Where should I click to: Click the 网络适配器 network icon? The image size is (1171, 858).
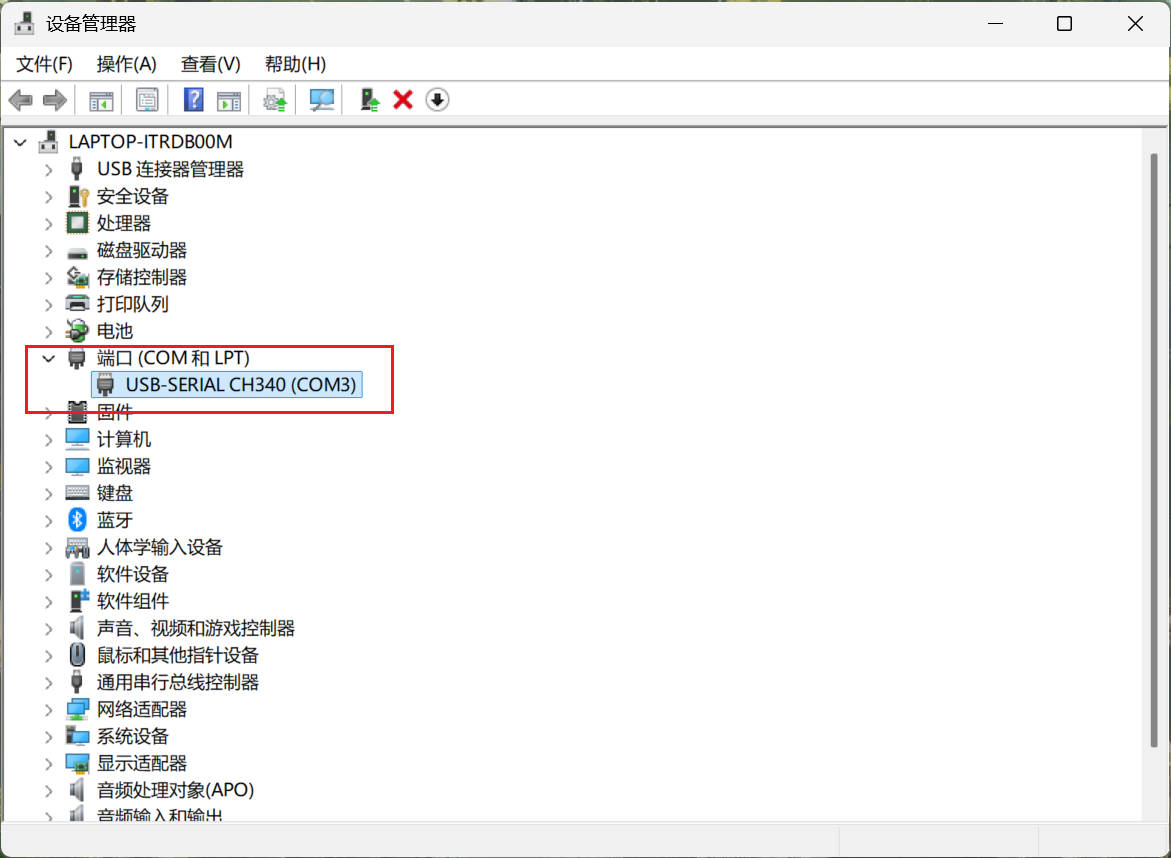click(x=77, y=709)
